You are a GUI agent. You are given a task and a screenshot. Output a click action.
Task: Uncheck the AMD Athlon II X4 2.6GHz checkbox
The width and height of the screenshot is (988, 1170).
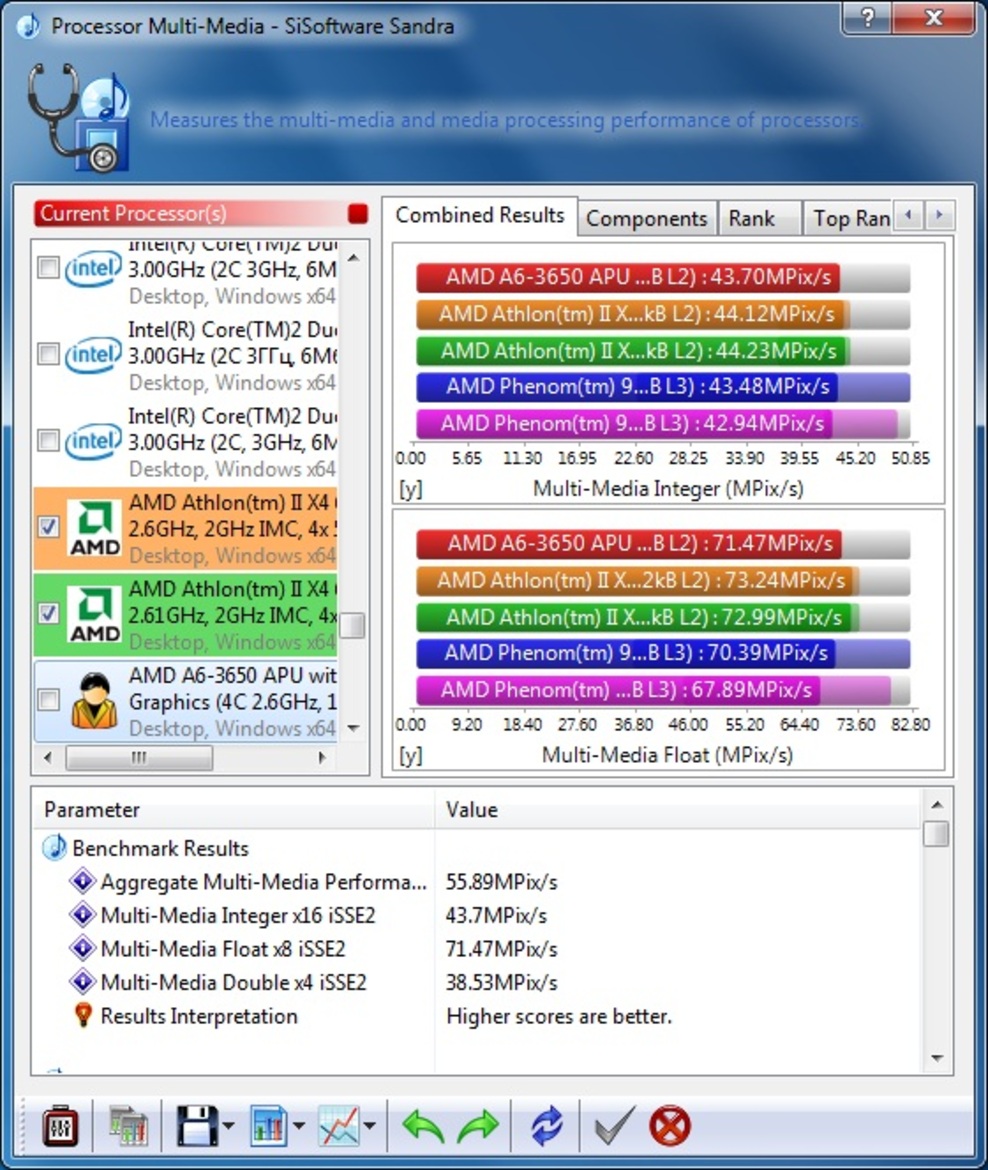tap(49, 527)
